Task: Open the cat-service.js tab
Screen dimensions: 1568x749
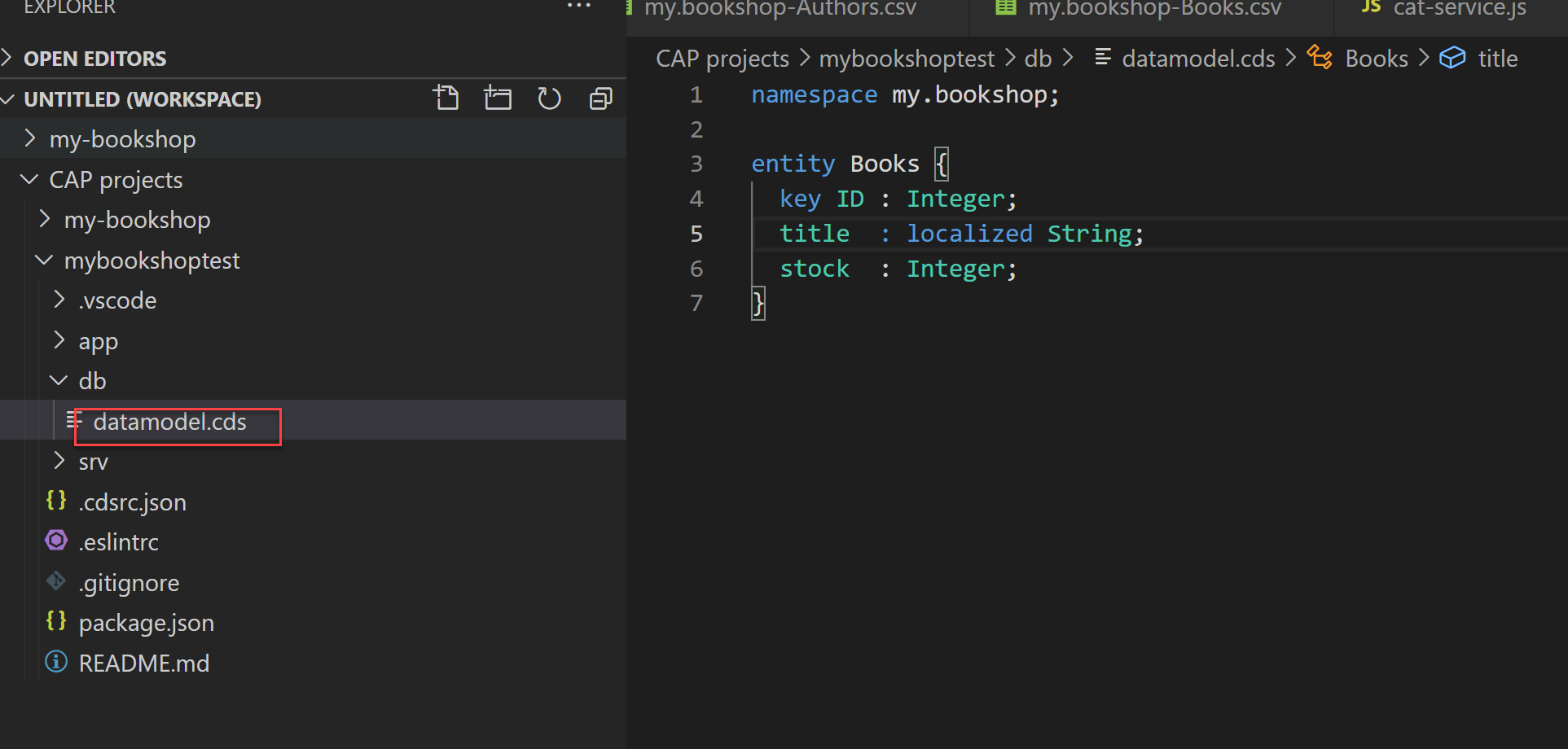Action: 1459,9
